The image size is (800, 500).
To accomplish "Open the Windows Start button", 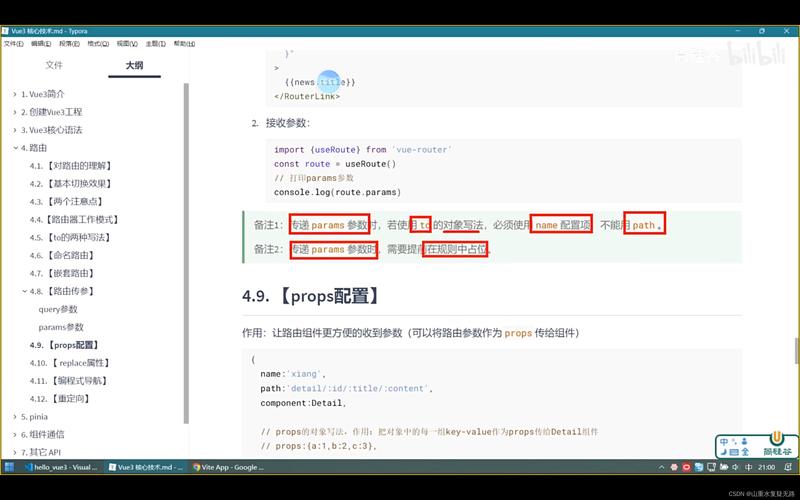I will 9,467.
